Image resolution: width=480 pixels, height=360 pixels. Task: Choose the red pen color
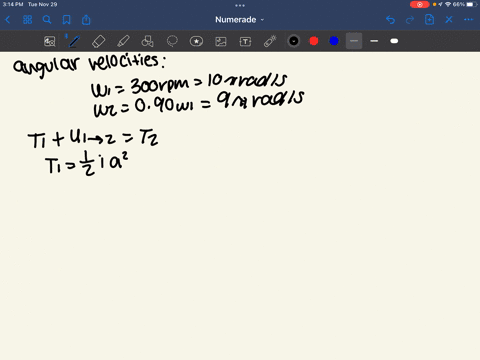pos(314,41)
